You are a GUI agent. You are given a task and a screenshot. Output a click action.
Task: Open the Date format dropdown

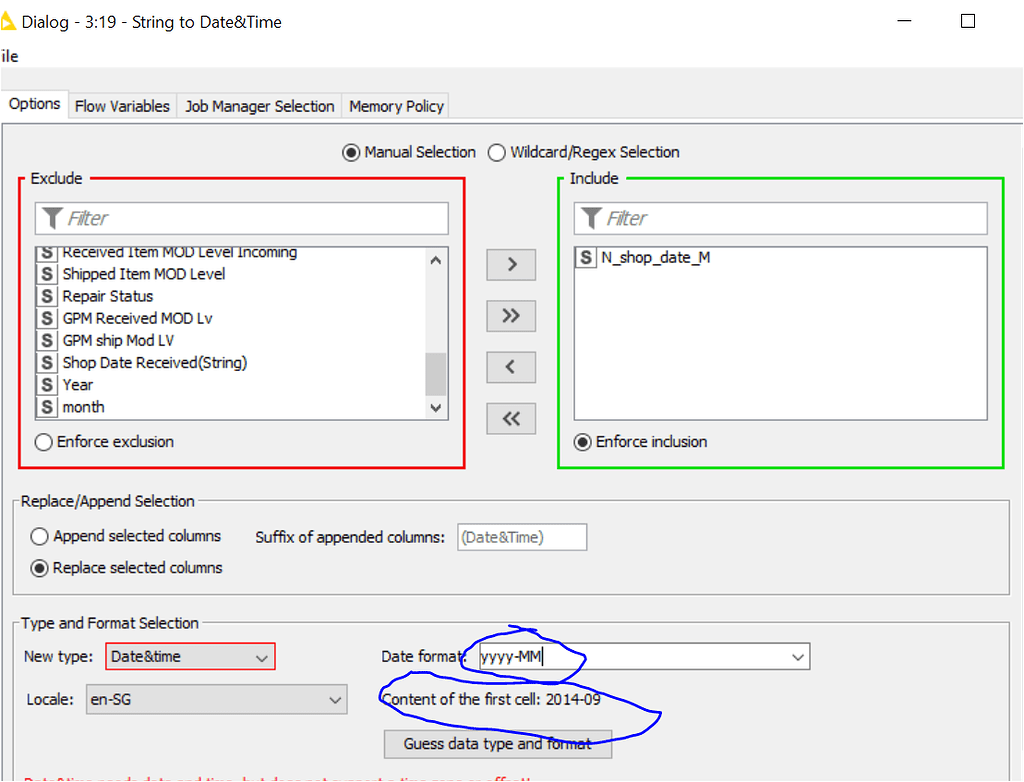pyautogui.click(x=797, y=656)
